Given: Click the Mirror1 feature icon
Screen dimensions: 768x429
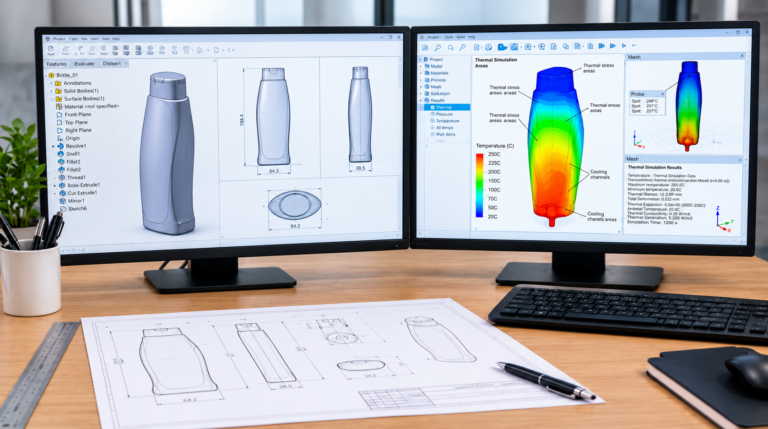Looking at the screenshot, I should pos(63,201).
